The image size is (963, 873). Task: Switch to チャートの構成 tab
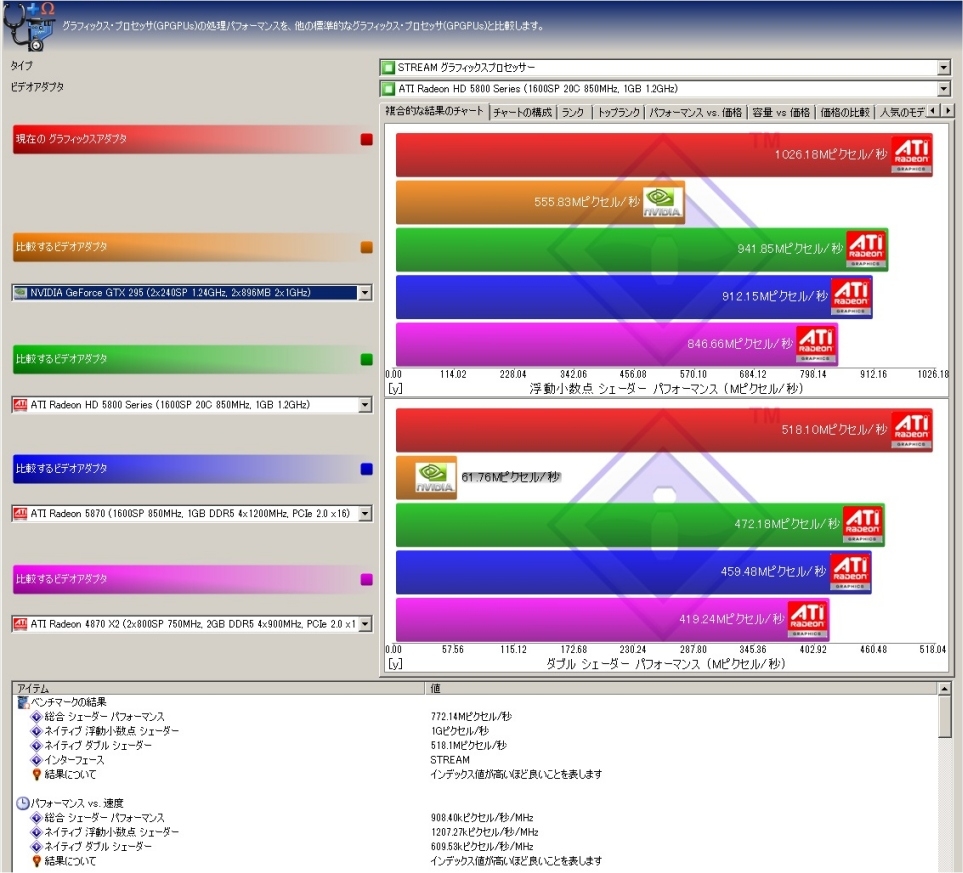(523, 112)
